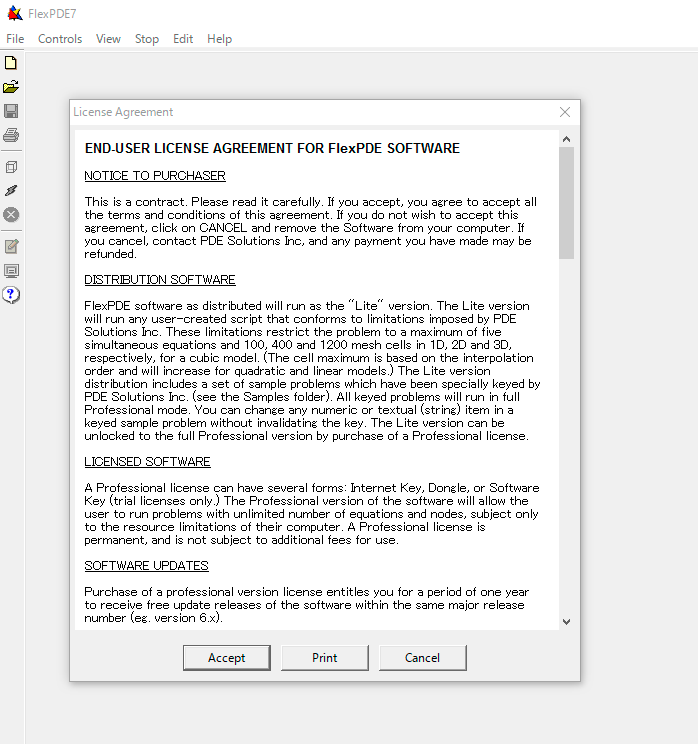Image resolution: width=698 pixels, height=744 pixels.
Task: Click the printer icon in the left toolbar
Action: (12, 135)
